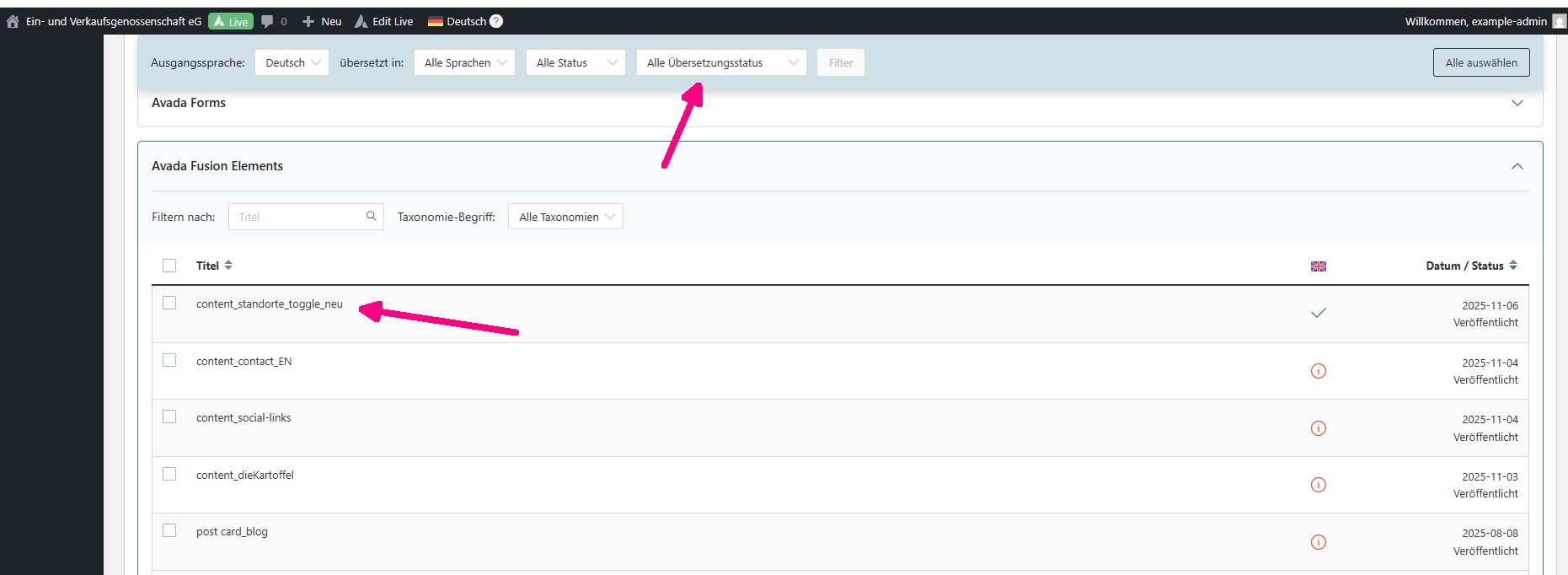The height and width of the screenshot is (575, 1568).
Task: Check the content_dieKartoffel row checkbox
Action: 169,474
